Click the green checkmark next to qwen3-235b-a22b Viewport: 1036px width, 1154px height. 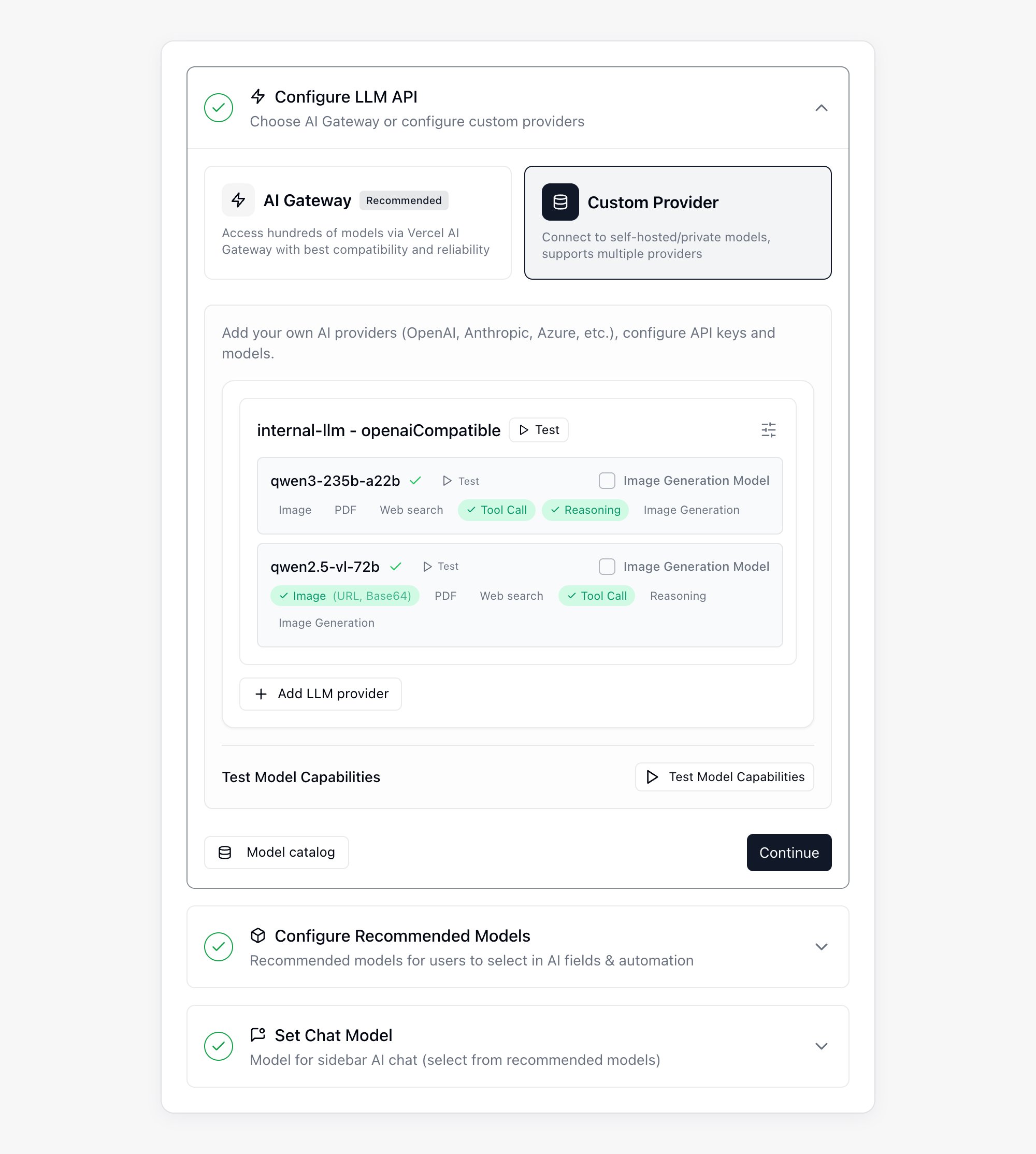pyautogui.click(x=415, y=480)
